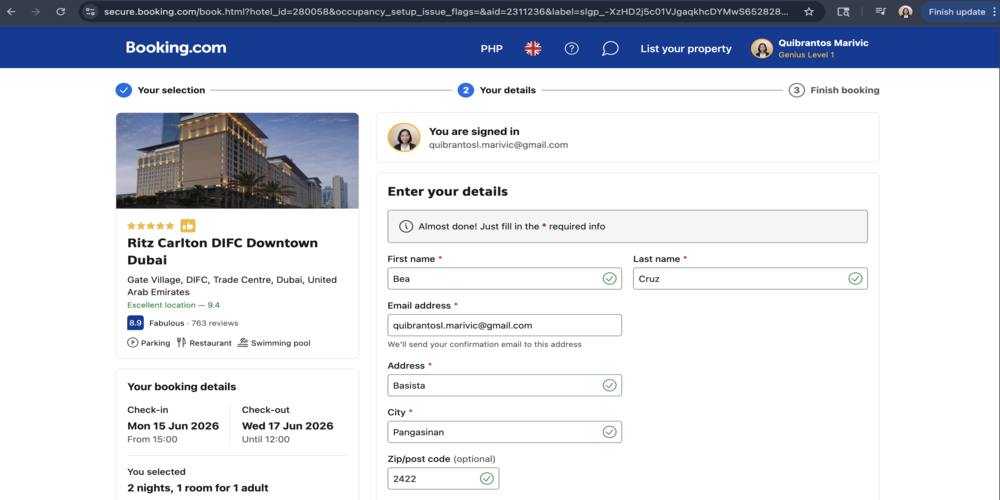Screen dimensions: 1000x500
Task: Go back using browser back arrow
Action: [x=11, y=11]
